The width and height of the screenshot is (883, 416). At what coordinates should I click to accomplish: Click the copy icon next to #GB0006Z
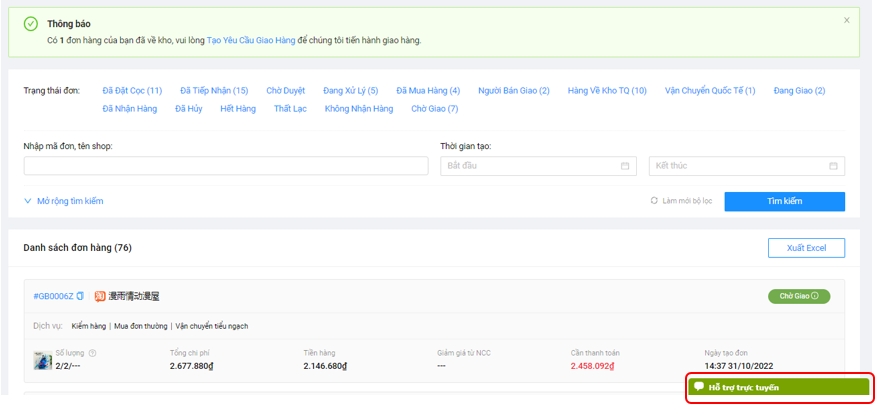[81, 296]
